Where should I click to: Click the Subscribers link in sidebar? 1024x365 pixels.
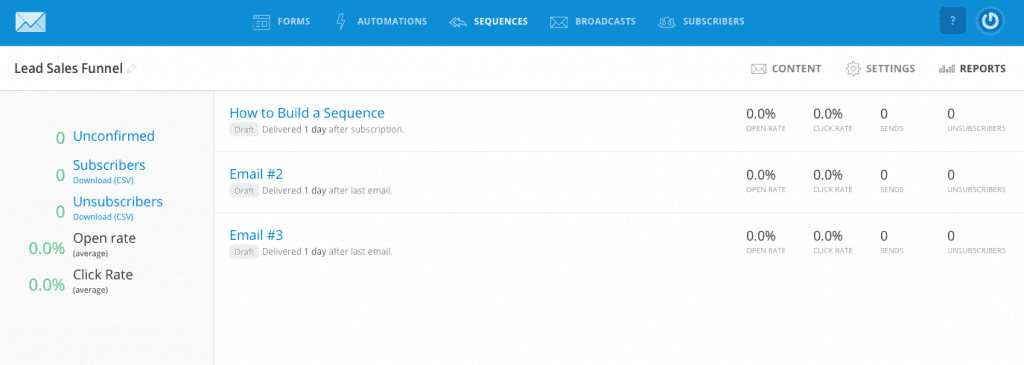coord(109,165)
